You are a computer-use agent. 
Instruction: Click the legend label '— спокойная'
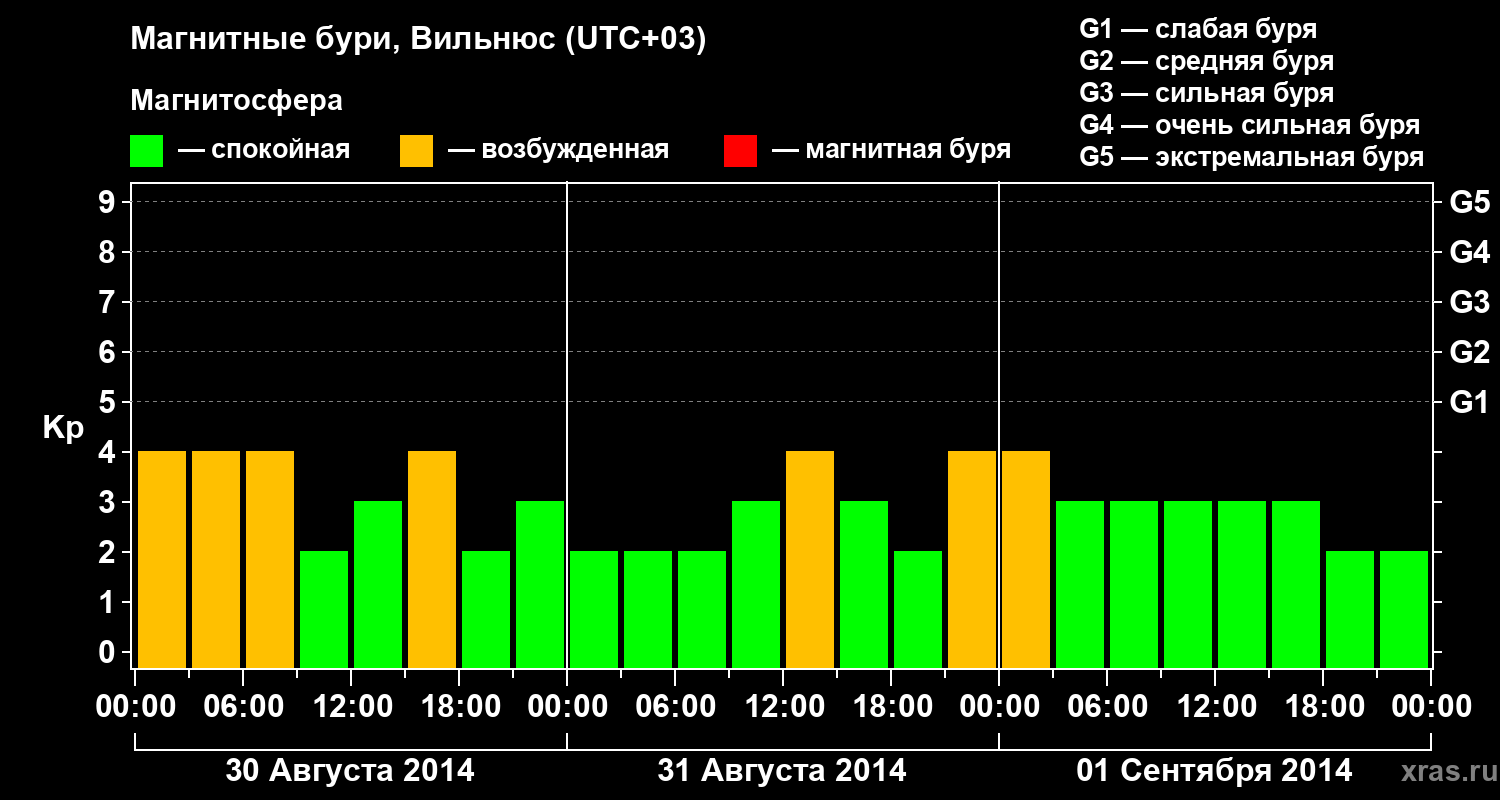tap(264, 150)
